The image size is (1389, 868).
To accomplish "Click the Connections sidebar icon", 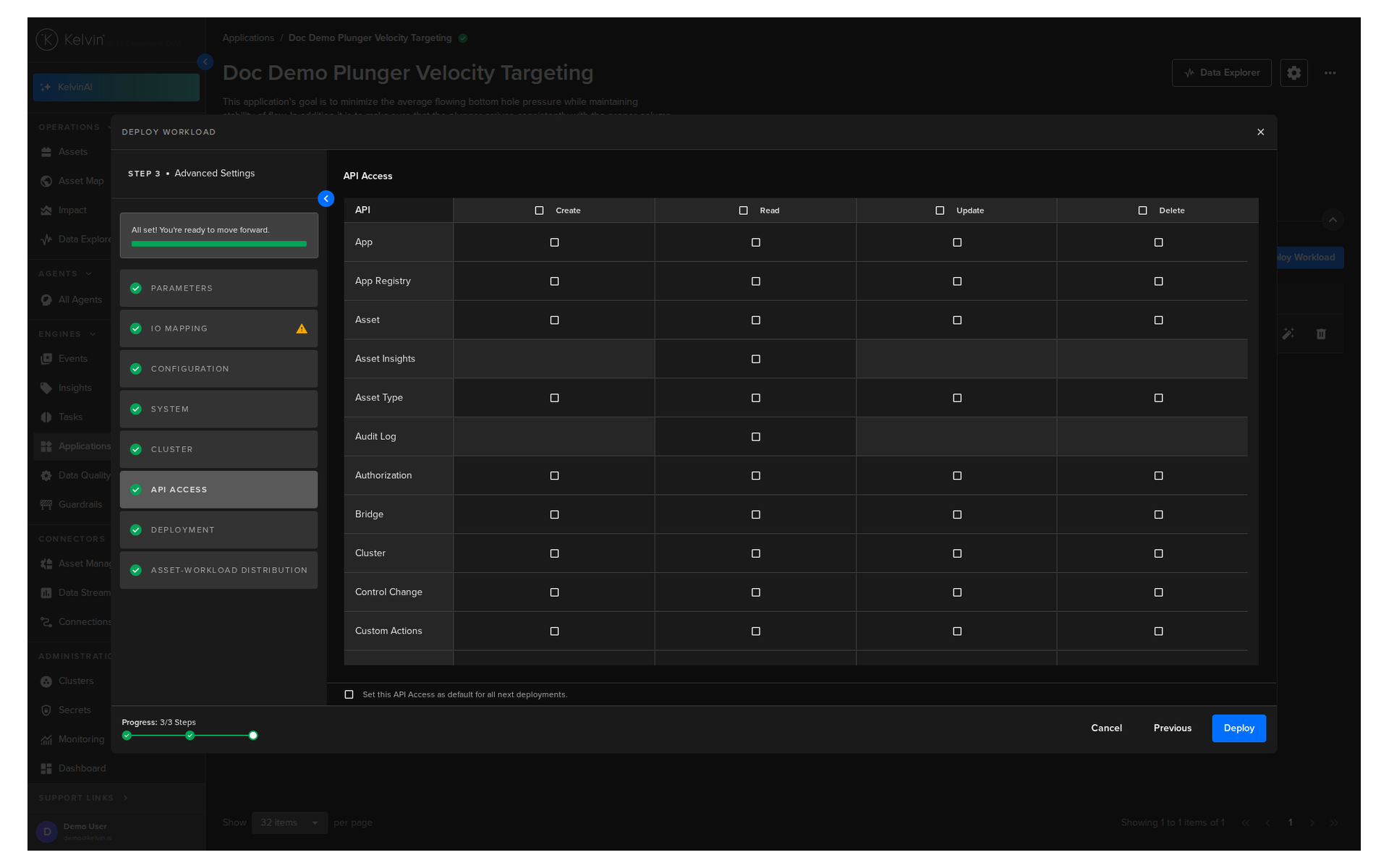I will tap(46, 622).
